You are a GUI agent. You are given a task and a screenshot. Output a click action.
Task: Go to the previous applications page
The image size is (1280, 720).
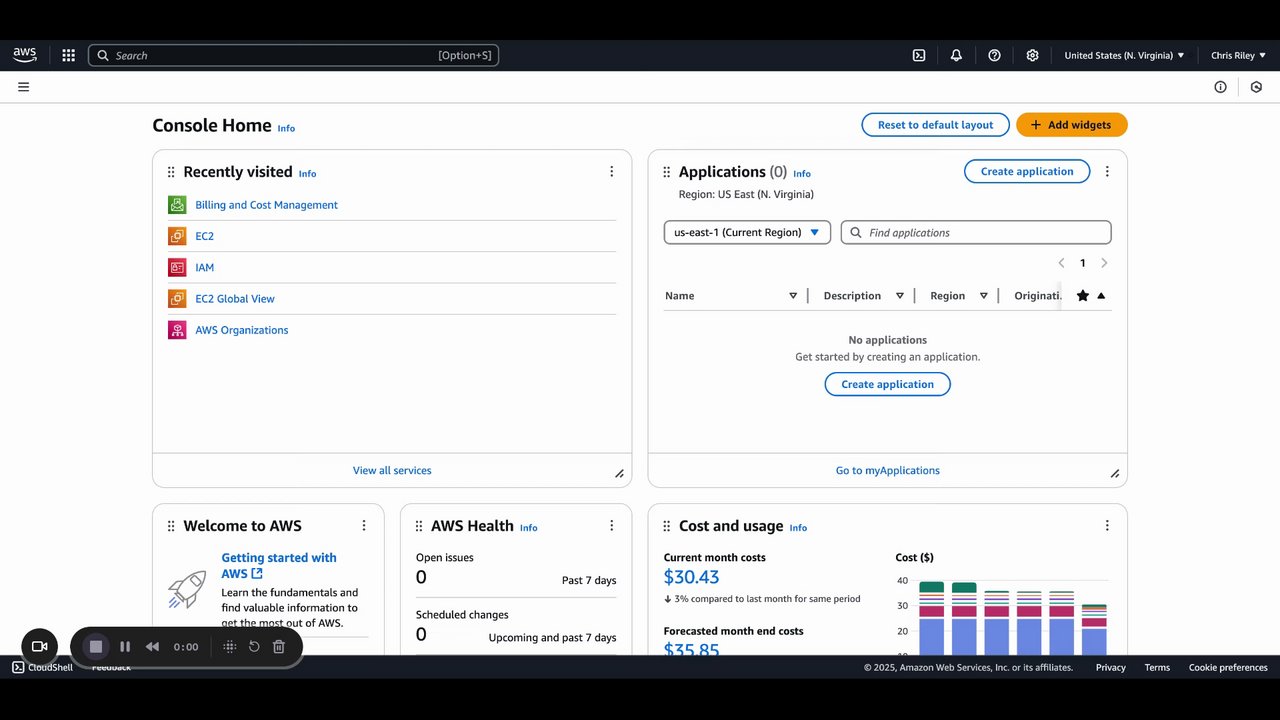pyautogui.click(x=1061, y=263)
